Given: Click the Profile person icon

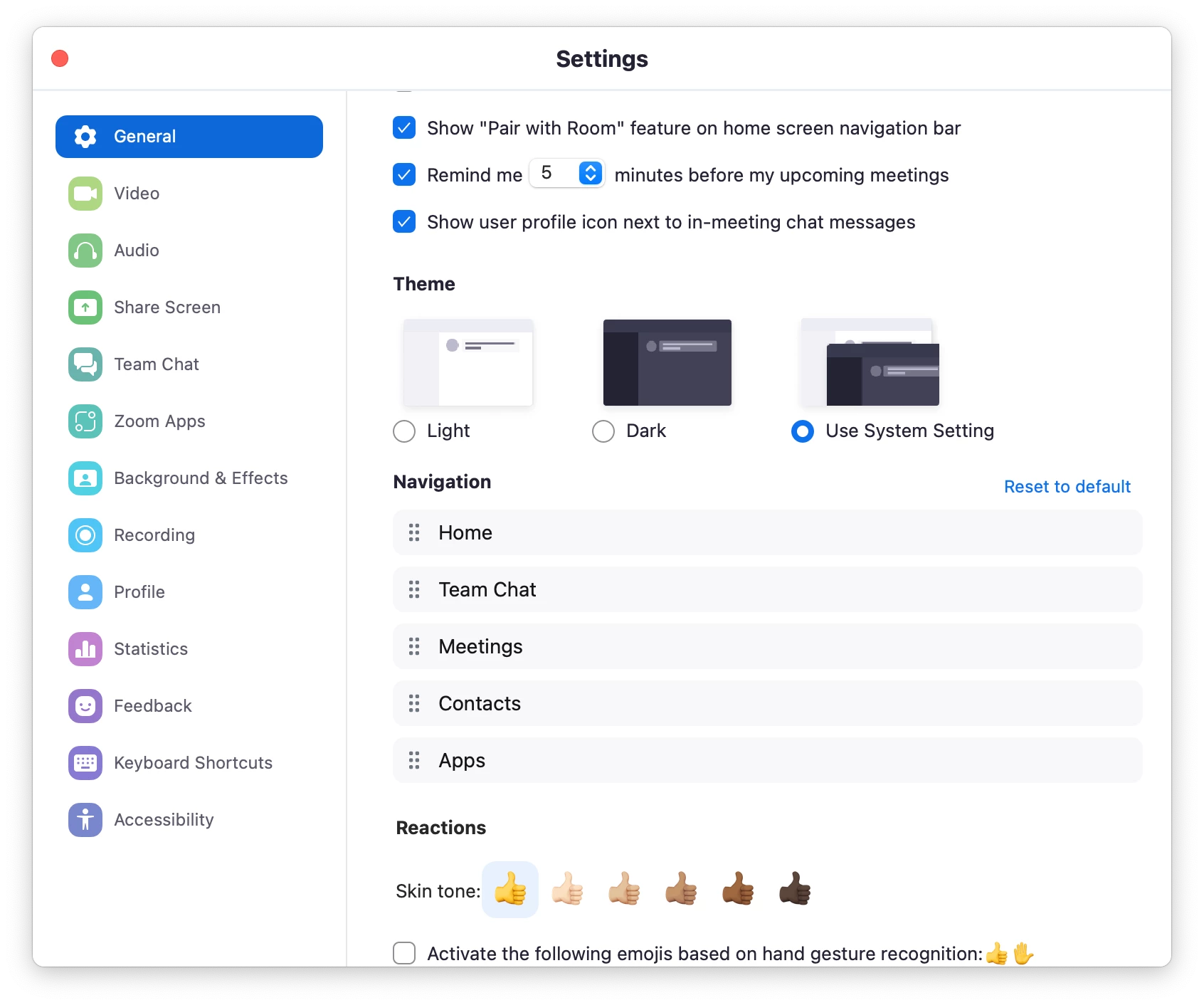Looking at the screenshot, I should pos(85,592).
